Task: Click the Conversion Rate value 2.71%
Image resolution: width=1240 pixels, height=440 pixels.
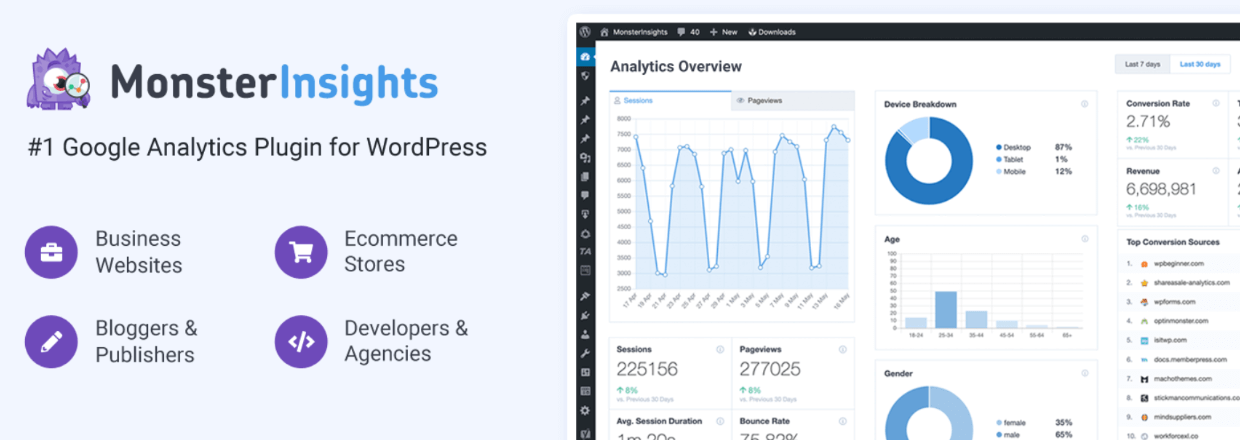Action: [x=1148, y=121]
